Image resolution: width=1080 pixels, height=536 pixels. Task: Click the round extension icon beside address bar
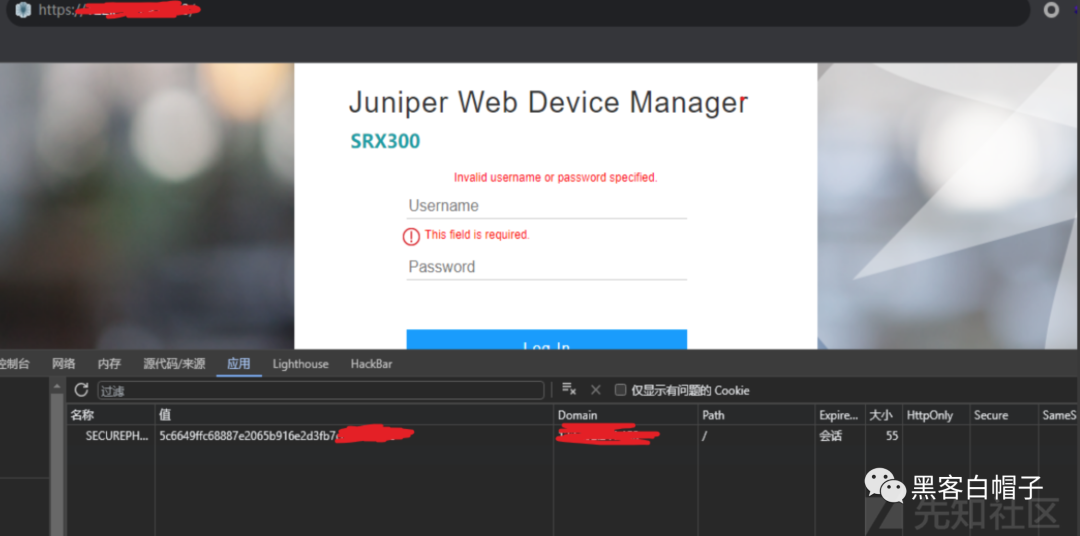point(1051,10)
